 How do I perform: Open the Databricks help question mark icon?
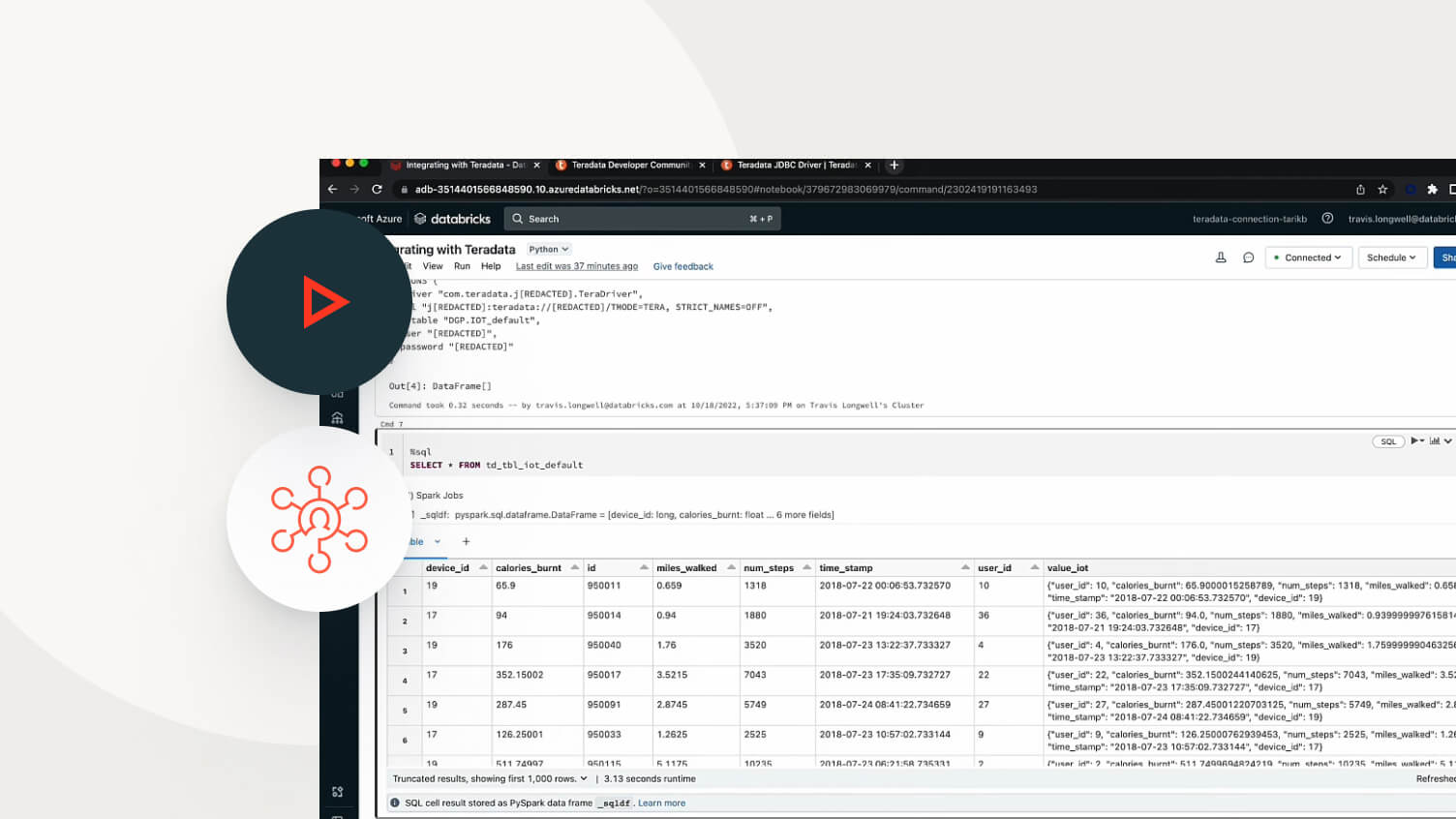click(x=1327, y=219)
